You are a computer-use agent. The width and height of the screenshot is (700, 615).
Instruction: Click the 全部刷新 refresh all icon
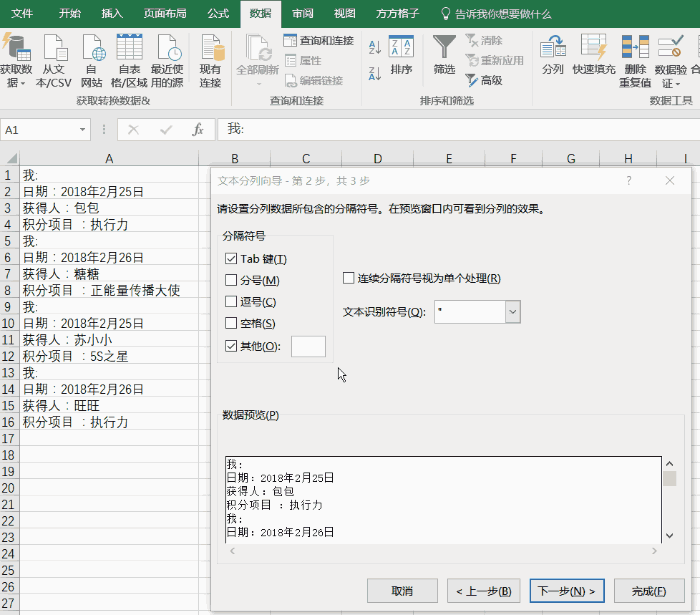click(257, 60)
